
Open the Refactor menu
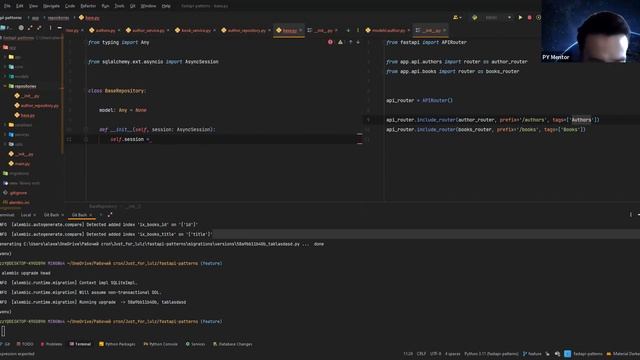point(88,6)
